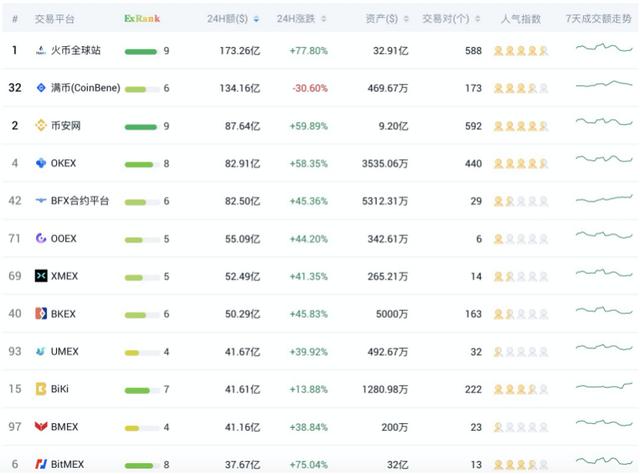This screenshot has width=640, height=474.
Task: Click the BitMEX logo icon
Action: point(41,464)
